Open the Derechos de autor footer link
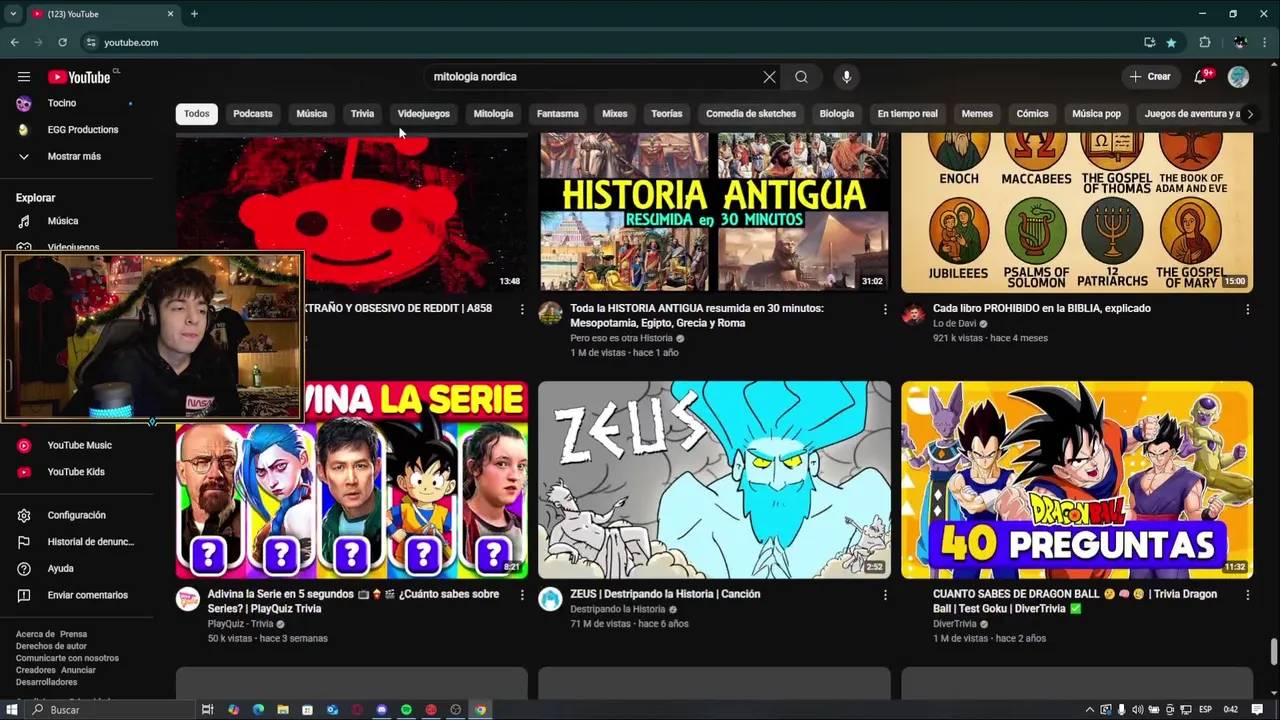This screenshot has width=1280, height=720. 51,646
